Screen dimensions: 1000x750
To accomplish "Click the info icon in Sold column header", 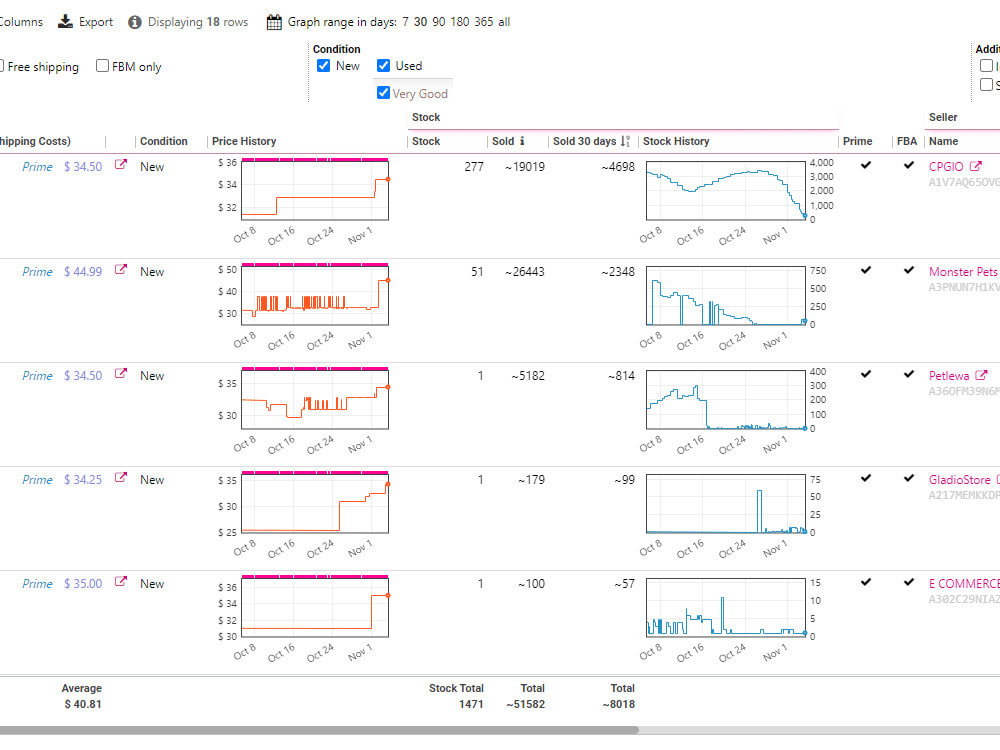I will 522,141.
